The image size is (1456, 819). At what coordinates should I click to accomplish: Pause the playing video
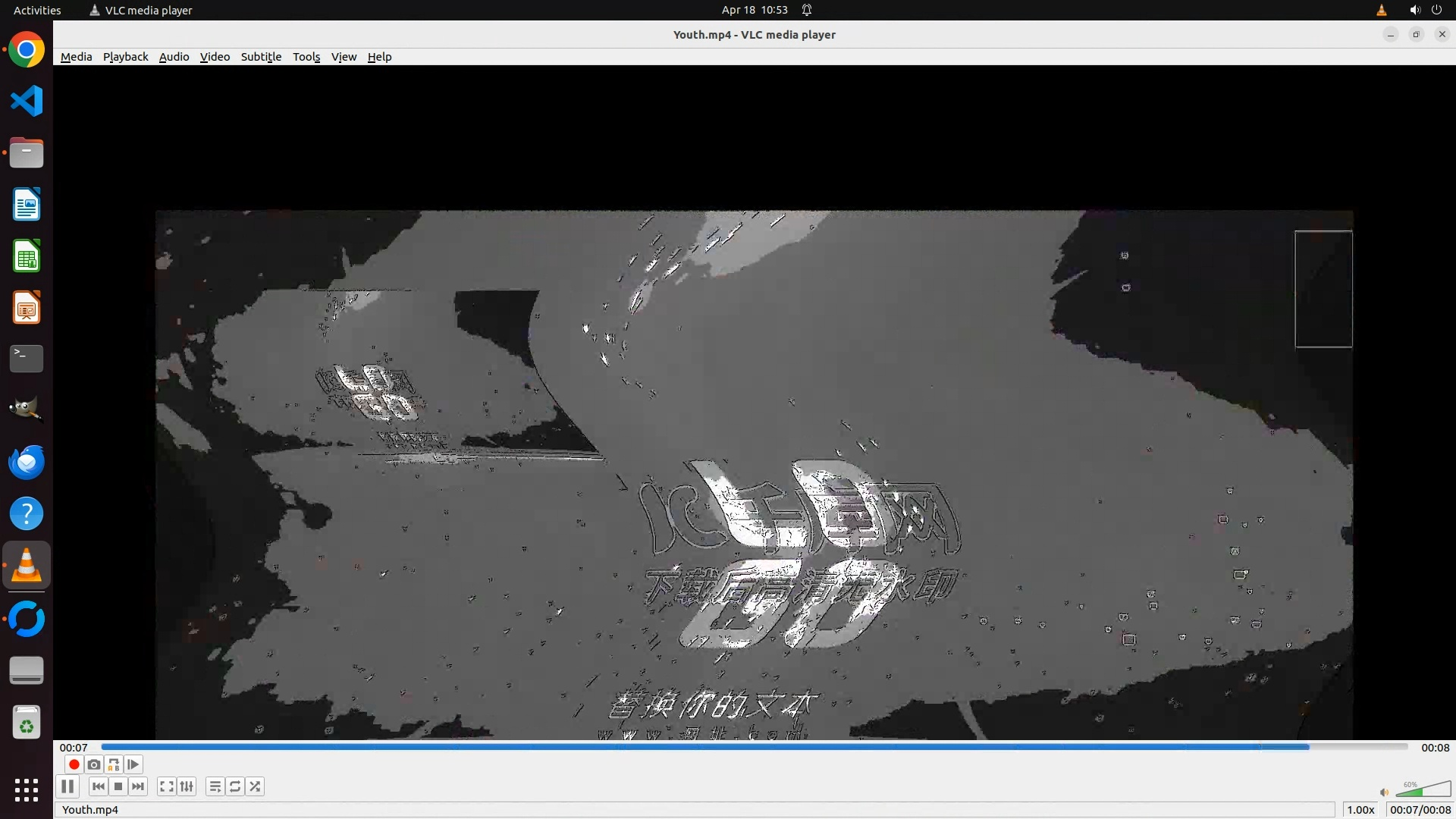[67, 786]
